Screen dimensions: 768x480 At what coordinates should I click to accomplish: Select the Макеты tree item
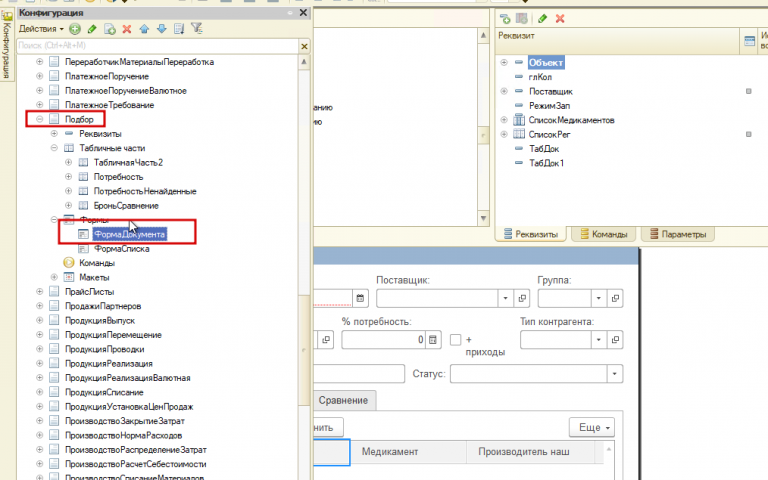pos(94,277)
